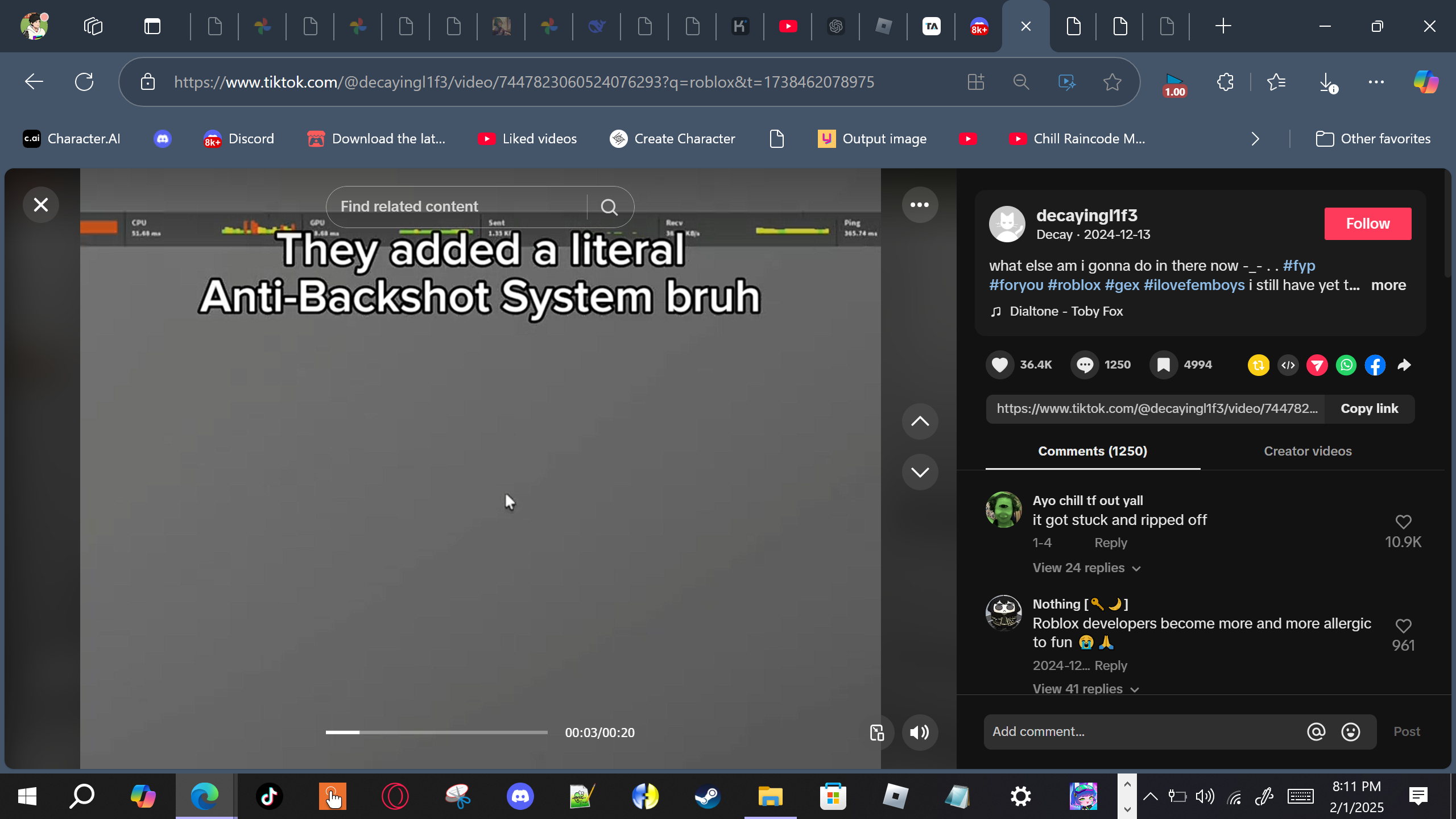Switch to Creator videos tab
This screenshot has height=819, width=1456.
(x=1307, y=451)
